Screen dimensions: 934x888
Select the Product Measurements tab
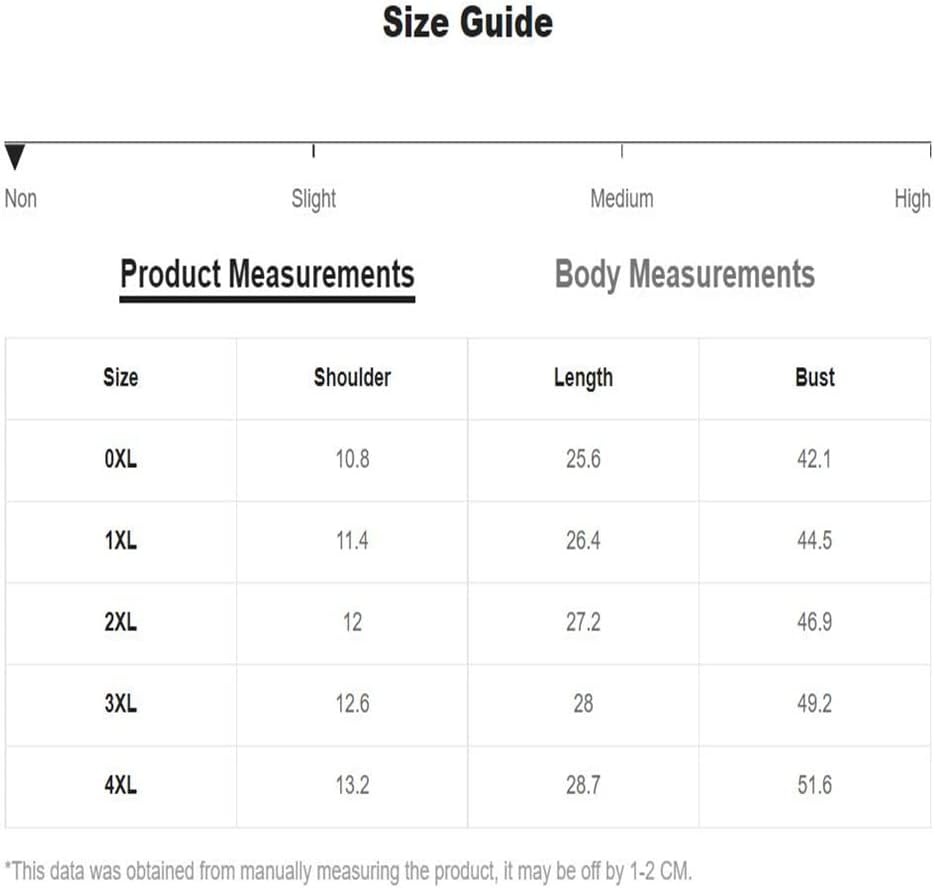(267, 274)
